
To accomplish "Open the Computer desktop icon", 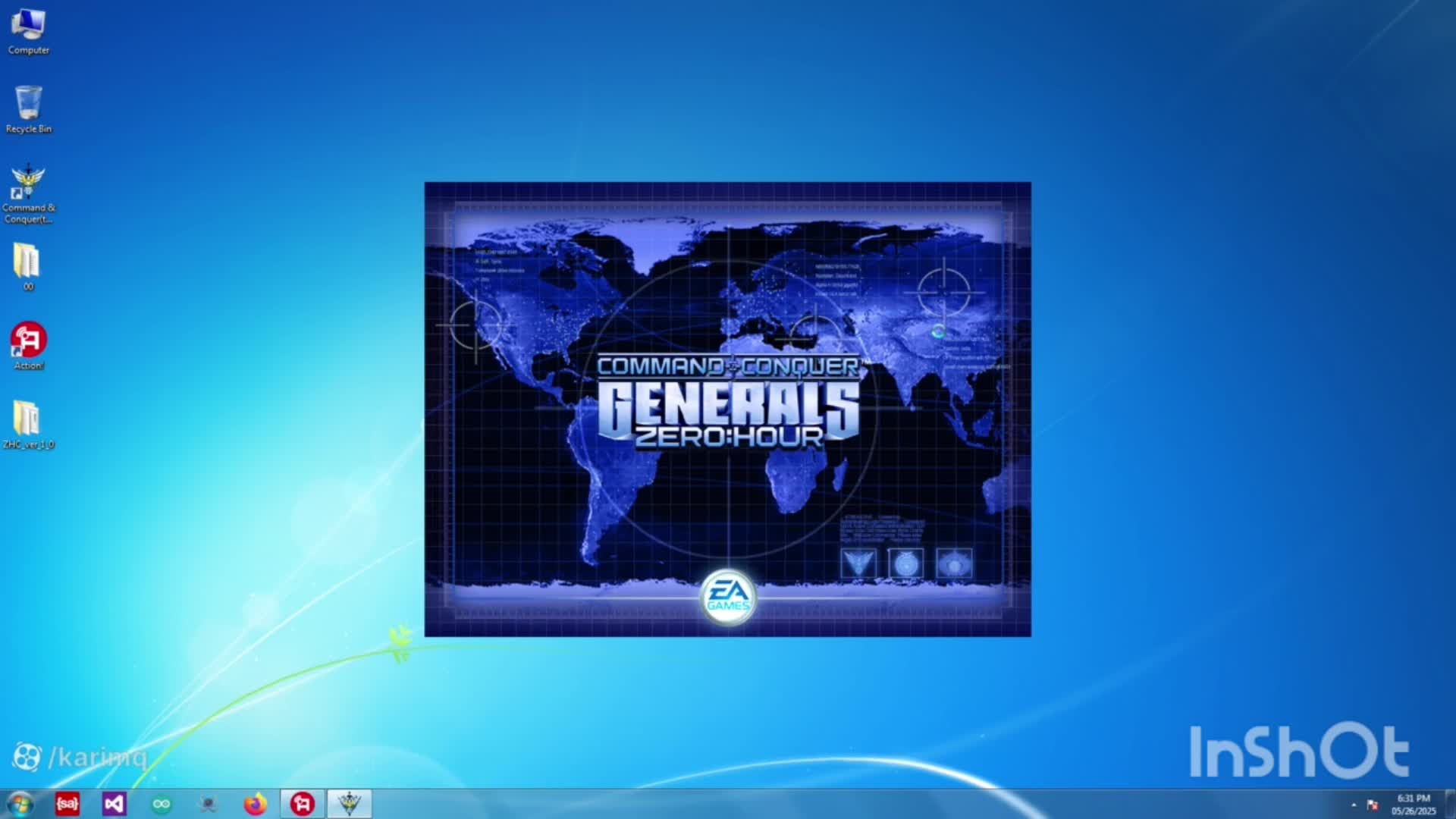I will coord(28,31).
